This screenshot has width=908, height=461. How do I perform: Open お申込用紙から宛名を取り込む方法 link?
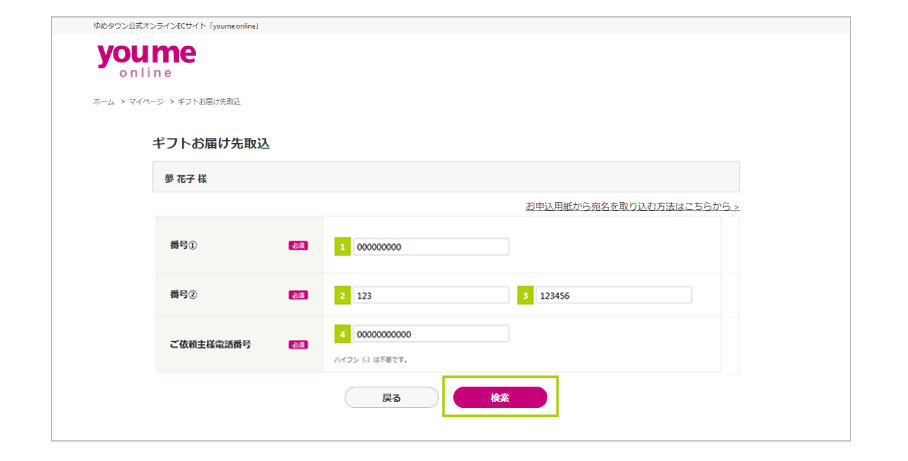[x=632, y=206]
